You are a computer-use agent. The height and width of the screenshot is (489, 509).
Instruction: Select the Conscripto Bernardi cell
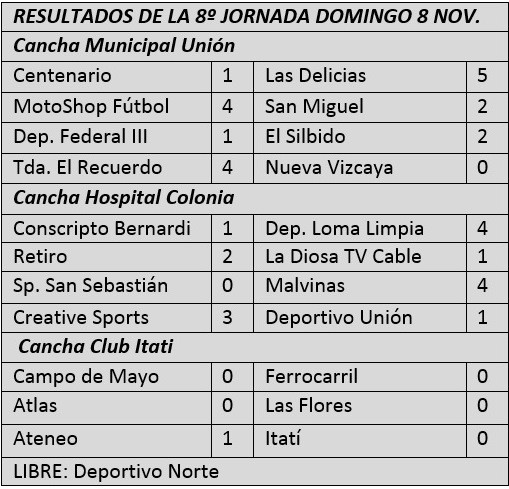click(x=106, y=229)
